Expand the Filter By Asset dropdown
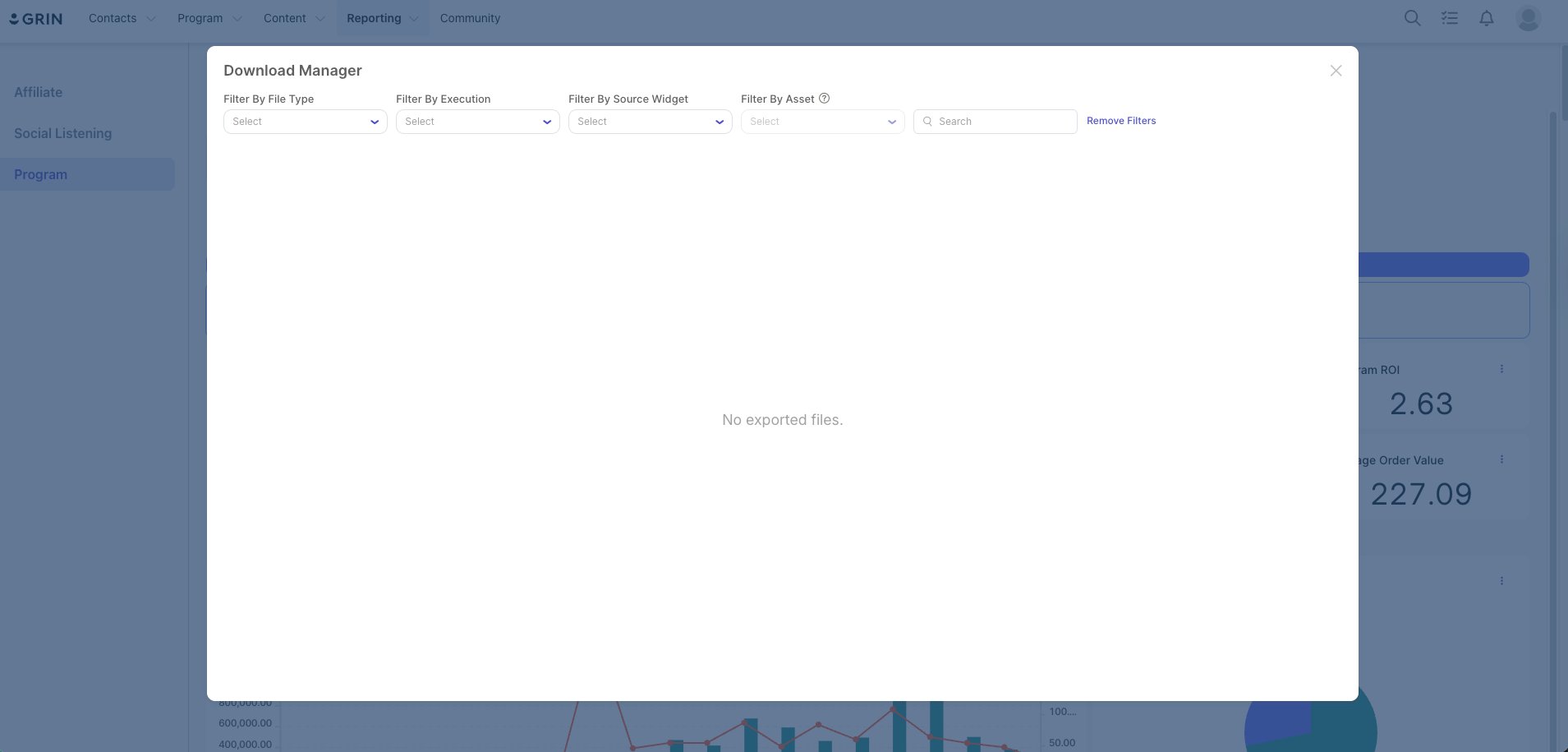Screen dimensions: 1568x752 pyautogui.click(x=822, y=122)
